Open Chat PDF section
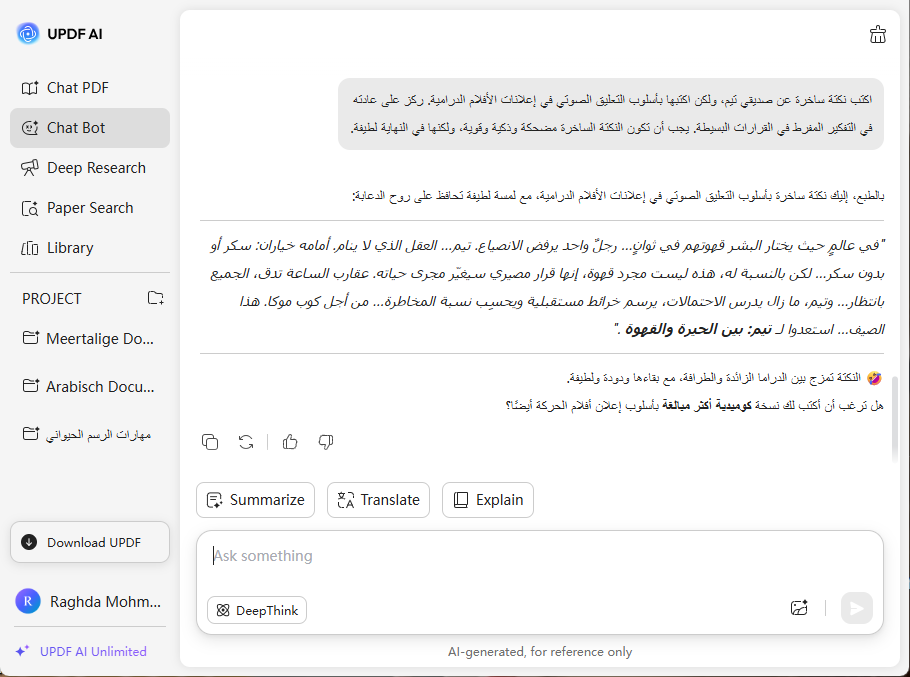The image size is (910, 677). click(x=90, y=88)
